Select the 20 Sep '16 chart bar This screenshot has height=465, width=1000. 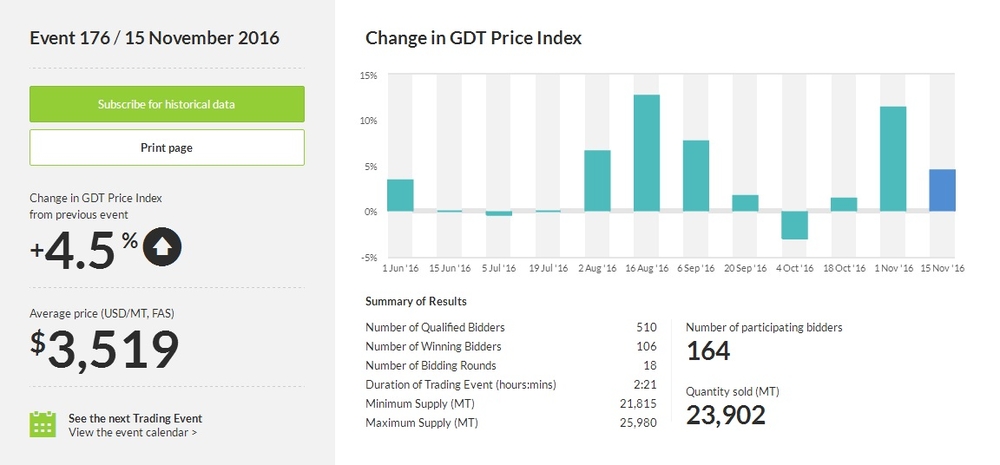point(745,203)
